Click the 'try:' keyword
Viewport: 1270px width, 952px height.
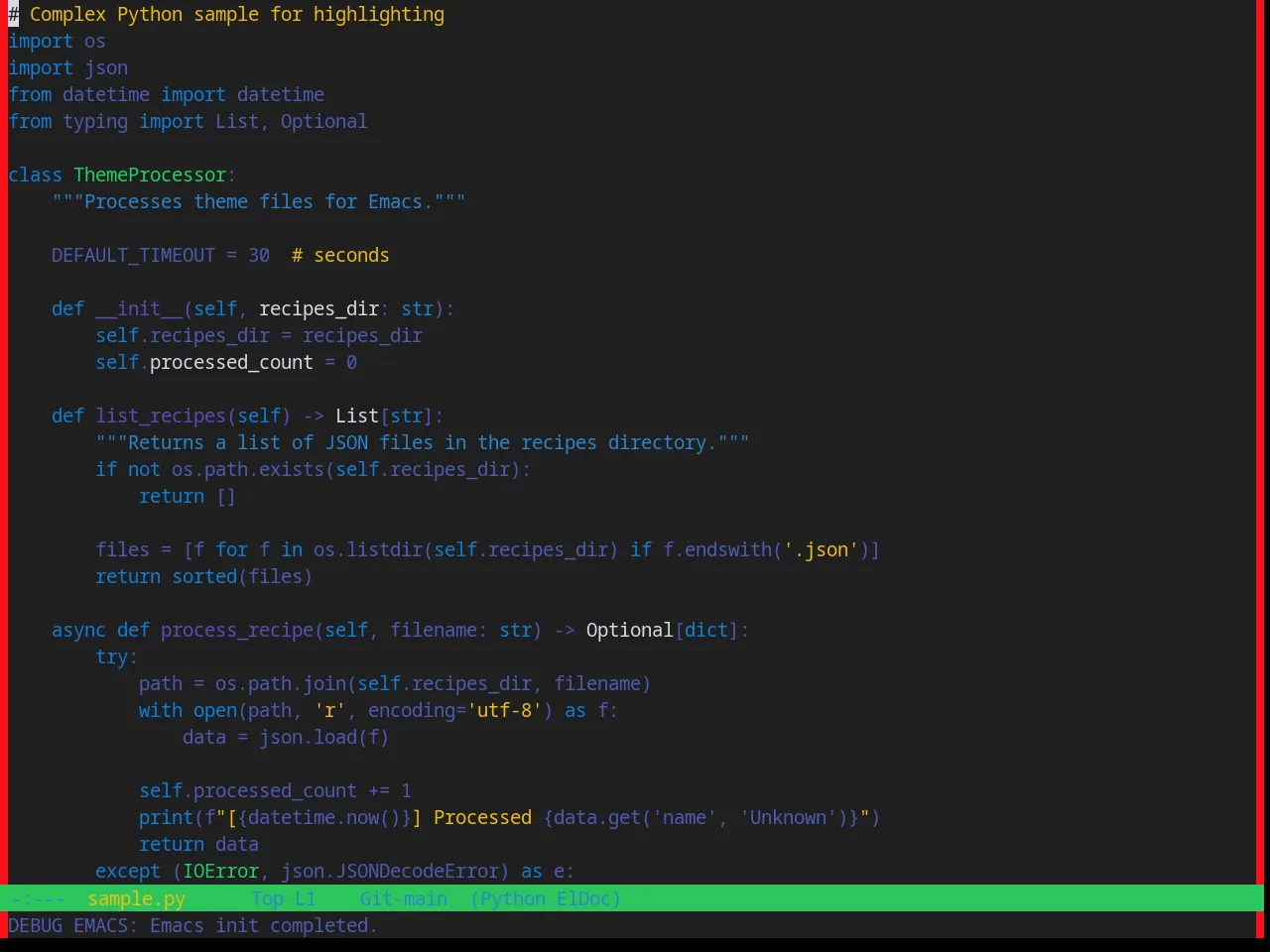[117, 656]
